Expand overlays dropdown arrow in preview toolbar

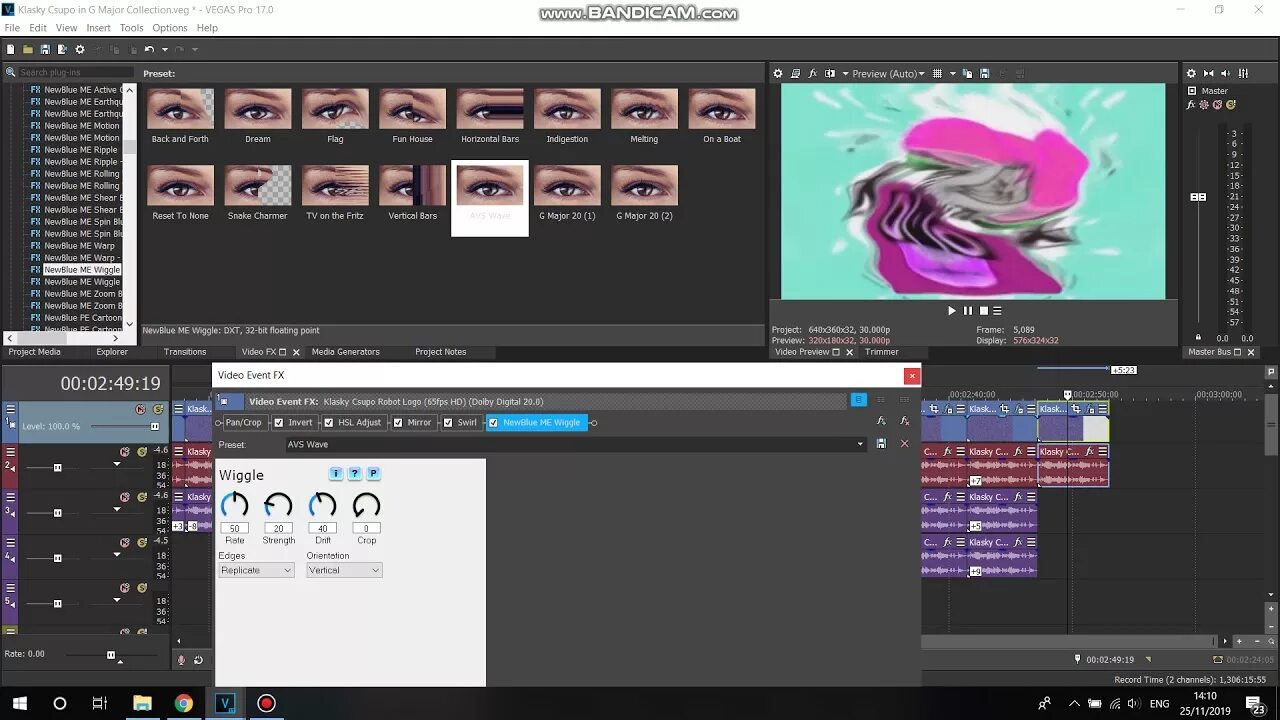coord(952,73)
